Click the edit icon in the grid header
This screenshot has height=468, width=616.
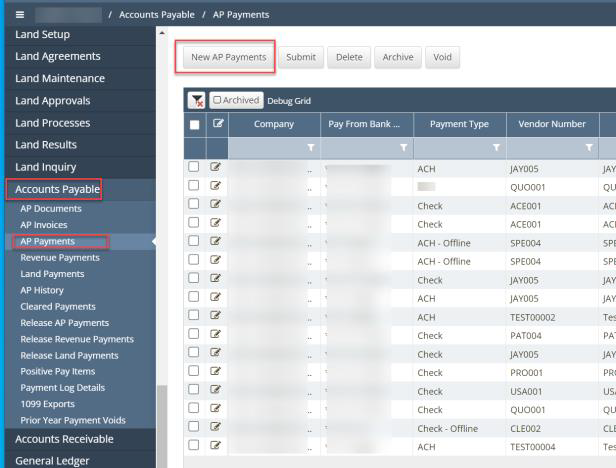point(215,124)
